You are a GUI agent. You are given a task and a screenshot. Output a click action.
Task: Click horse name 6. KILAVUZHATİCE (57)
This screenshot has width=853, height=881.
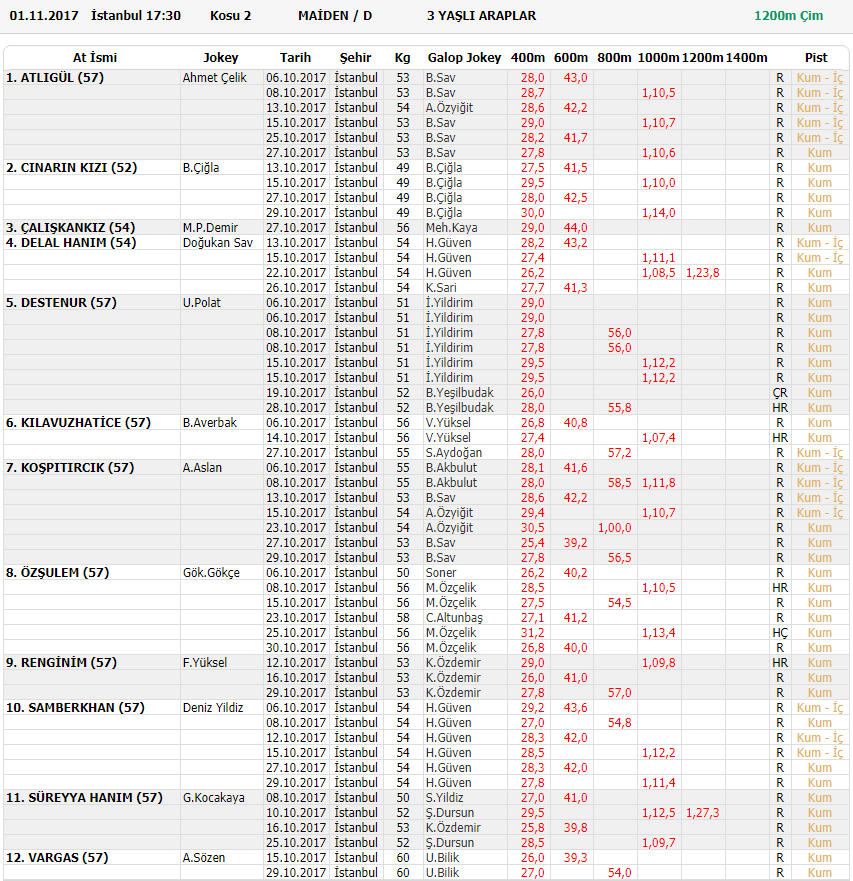point(78,423)
